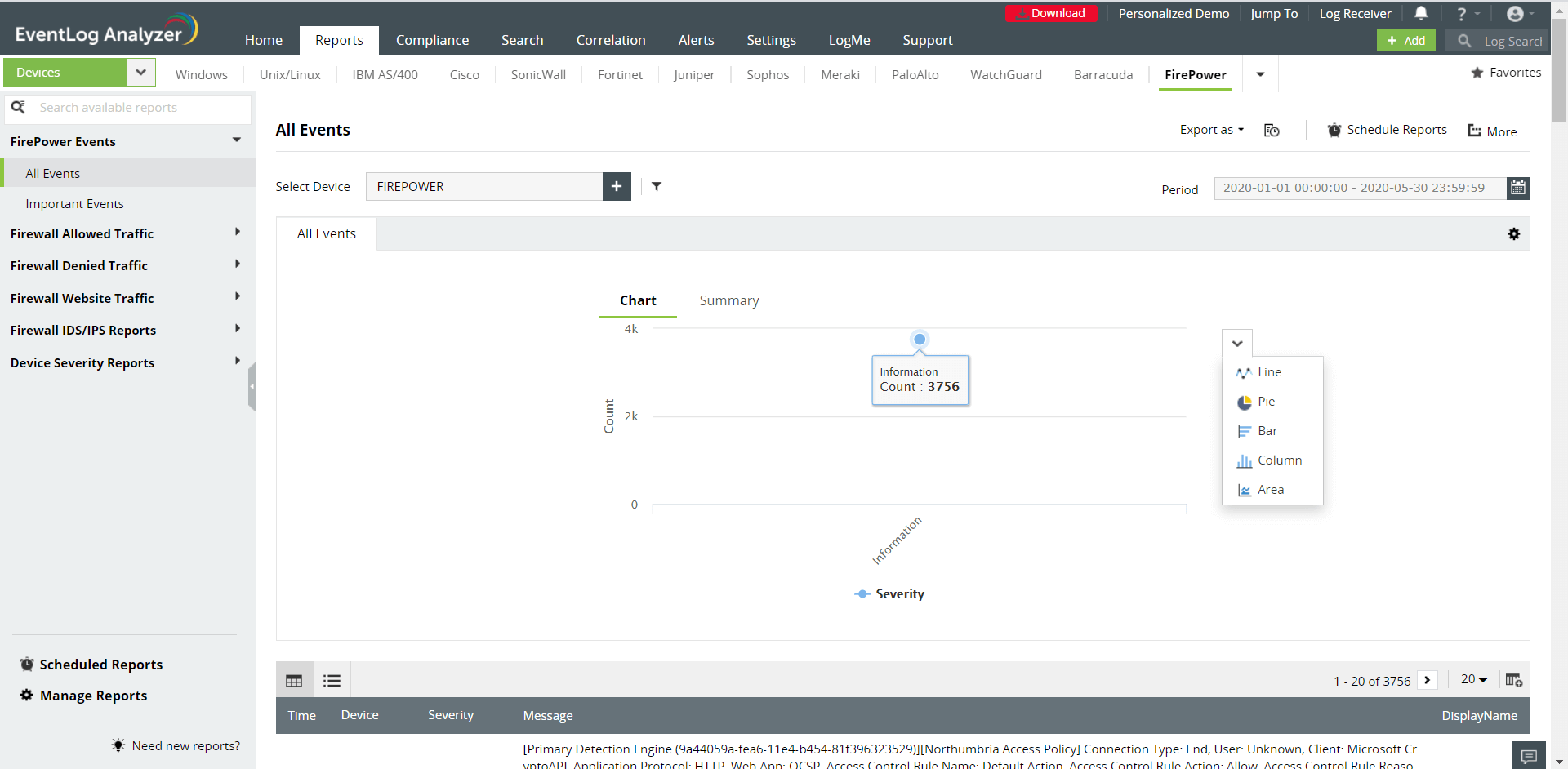
Task: Change rows per page from 20
Action: (x=1474, y=679)
